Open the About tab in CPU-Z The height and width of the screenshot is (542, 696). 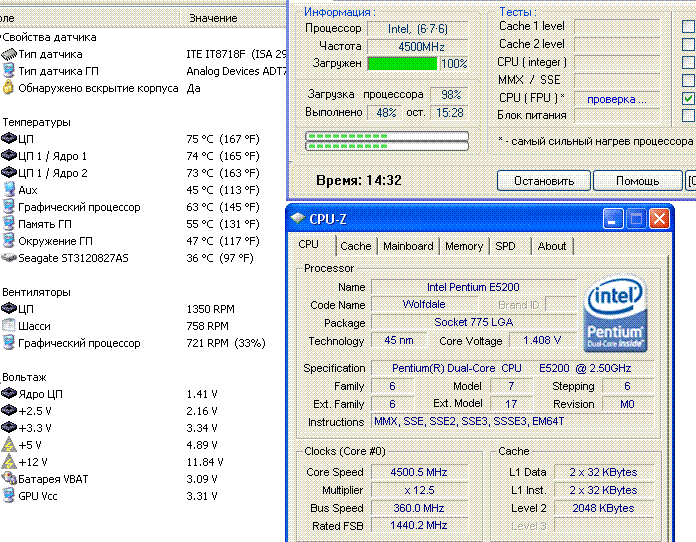(x=552, y=246)
